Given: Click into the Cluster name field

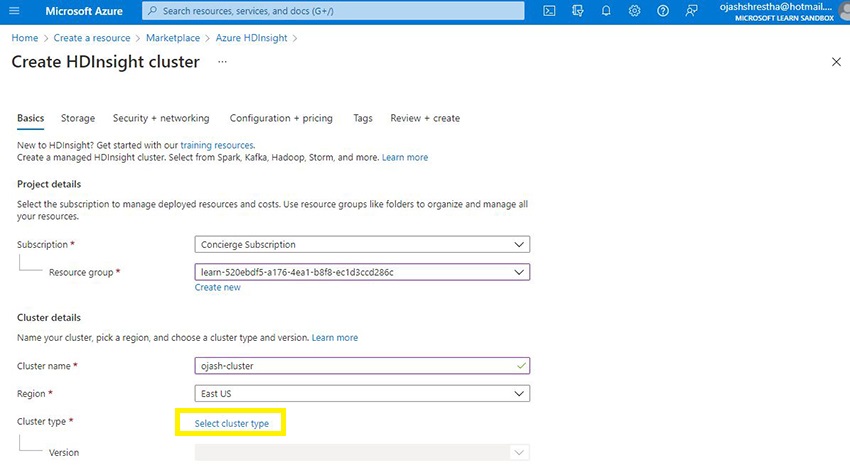Looking at the screenshot, I should coord(355,366).
